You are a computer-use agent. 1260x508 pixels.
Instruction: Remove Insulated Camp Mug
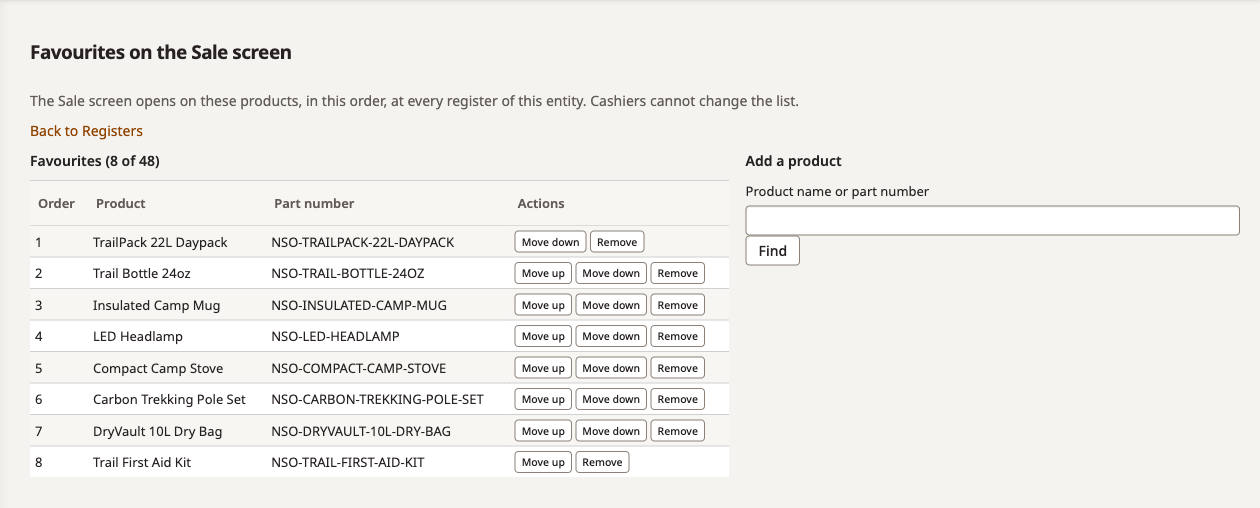coord(678,305)
